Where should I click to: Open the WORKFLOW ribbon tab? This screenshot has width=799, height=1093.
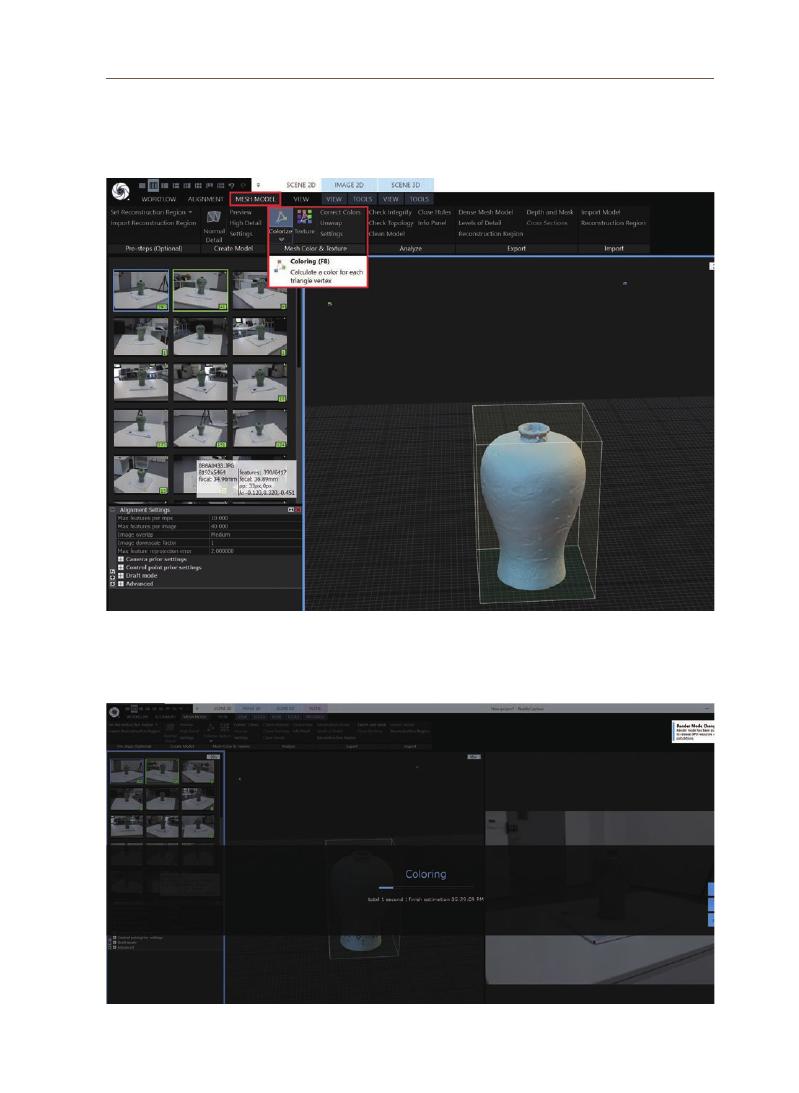click(158, 199)
